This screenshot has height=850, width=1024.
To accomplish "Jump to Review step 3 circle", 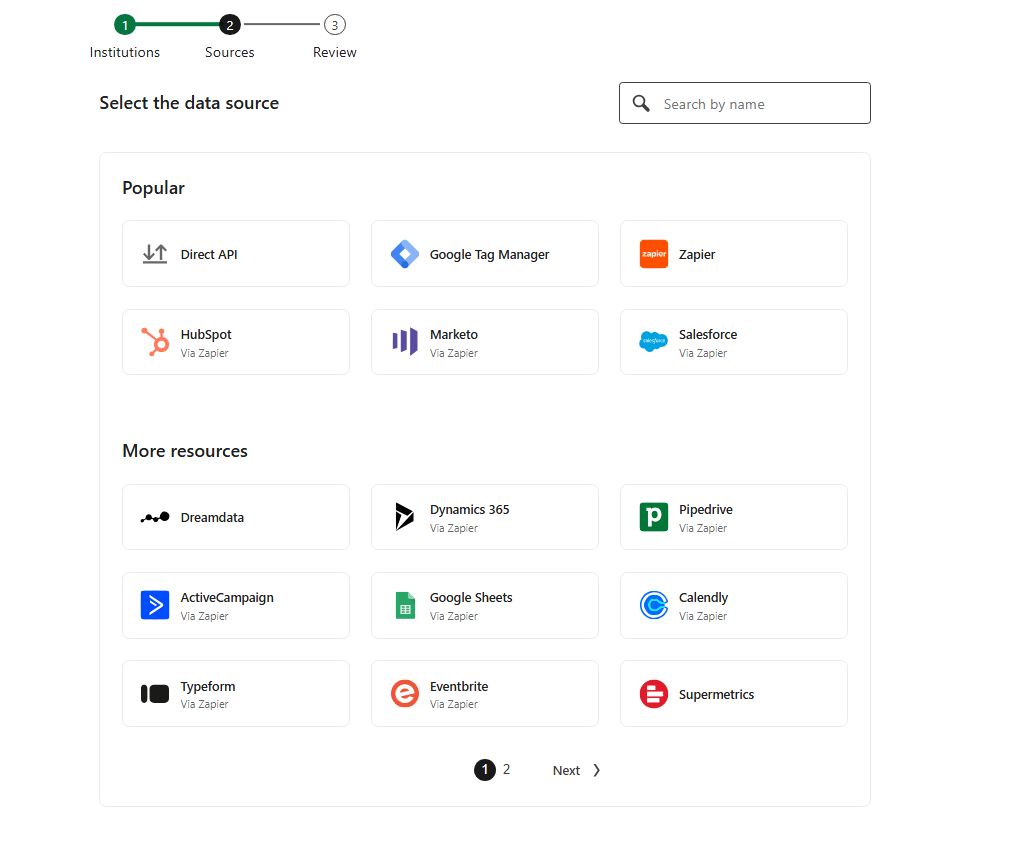I will [335, 25].
